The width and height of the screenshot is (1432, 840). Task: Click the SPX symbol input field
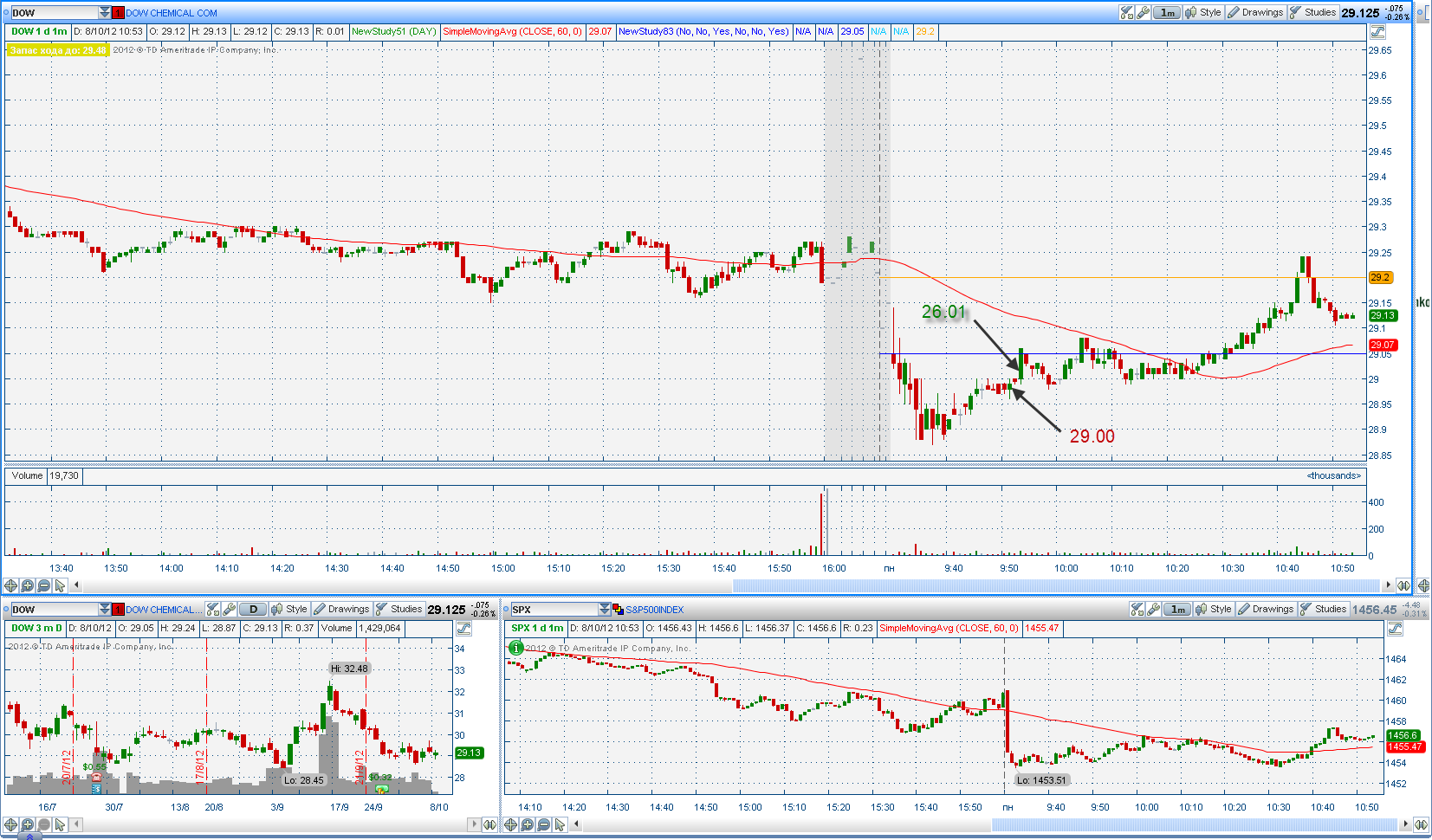[554, 610]
